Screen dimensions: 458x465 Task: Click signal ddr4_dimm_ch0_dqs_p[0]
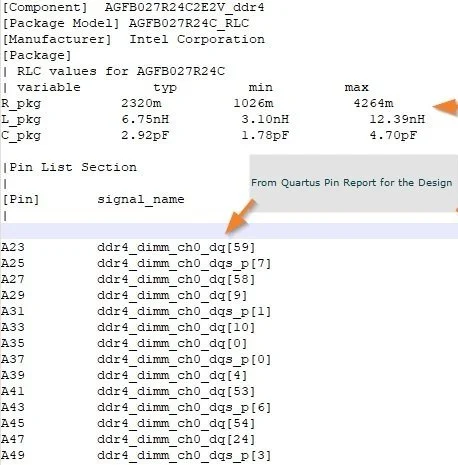(x=184, y=360)
